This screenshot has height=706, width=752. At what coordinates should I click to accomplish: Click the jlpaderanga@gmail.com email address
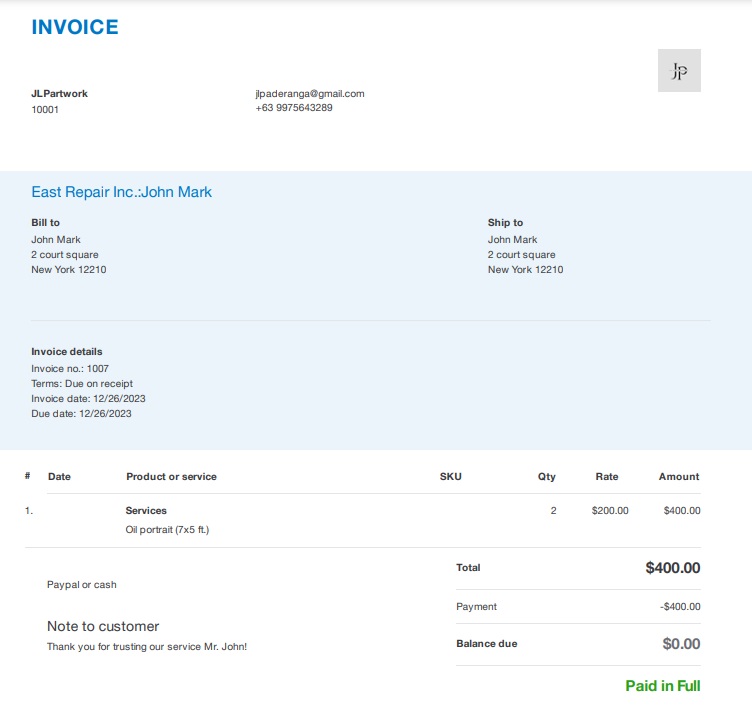310,94
